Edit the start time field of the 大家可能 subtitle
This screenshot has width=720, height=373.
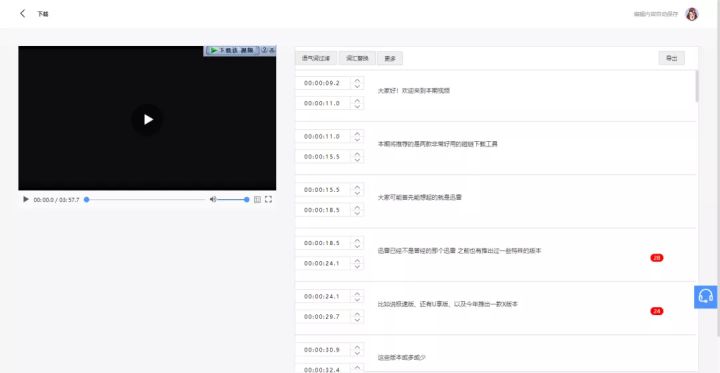(323, 190)
